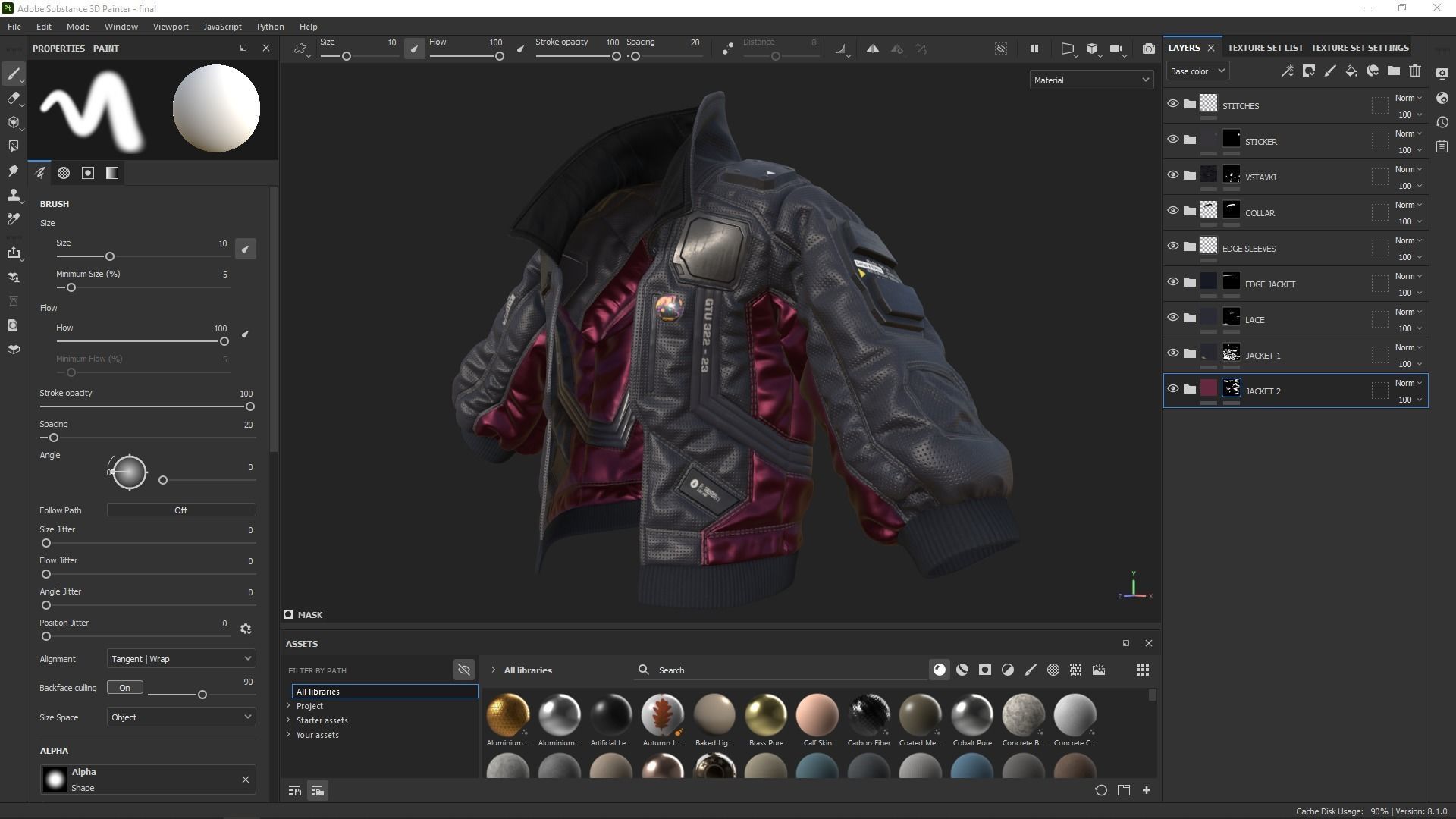
Task: Add an effect with magic wand
Action: click(1287, 71)
